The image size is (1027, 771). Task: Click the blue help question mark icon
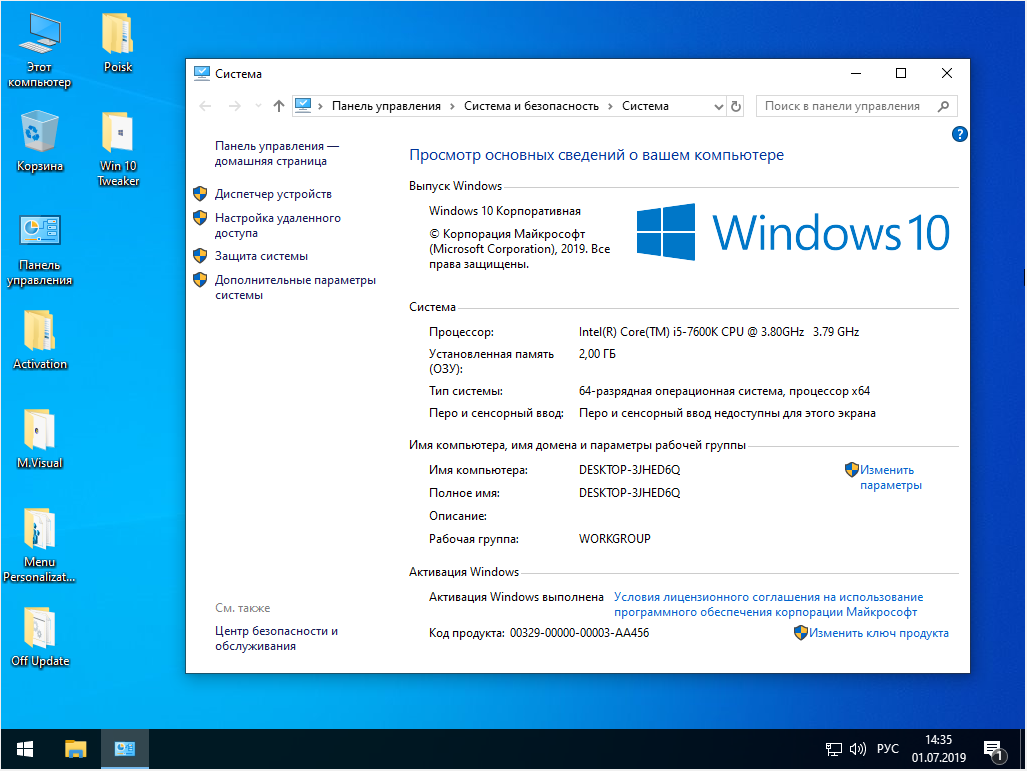tap(960, 134)
